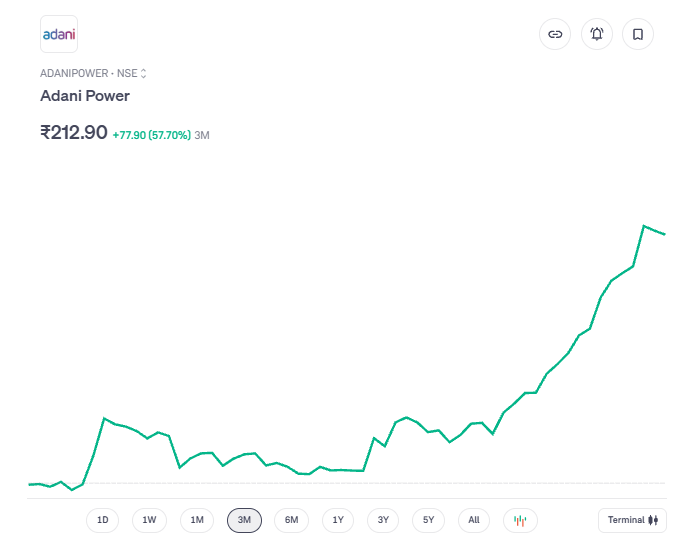Image resolution: width=689 pixels, height=545 pixels.
Task: Click the +77.90 (57.70%) gain label
Action: point(151,134)
